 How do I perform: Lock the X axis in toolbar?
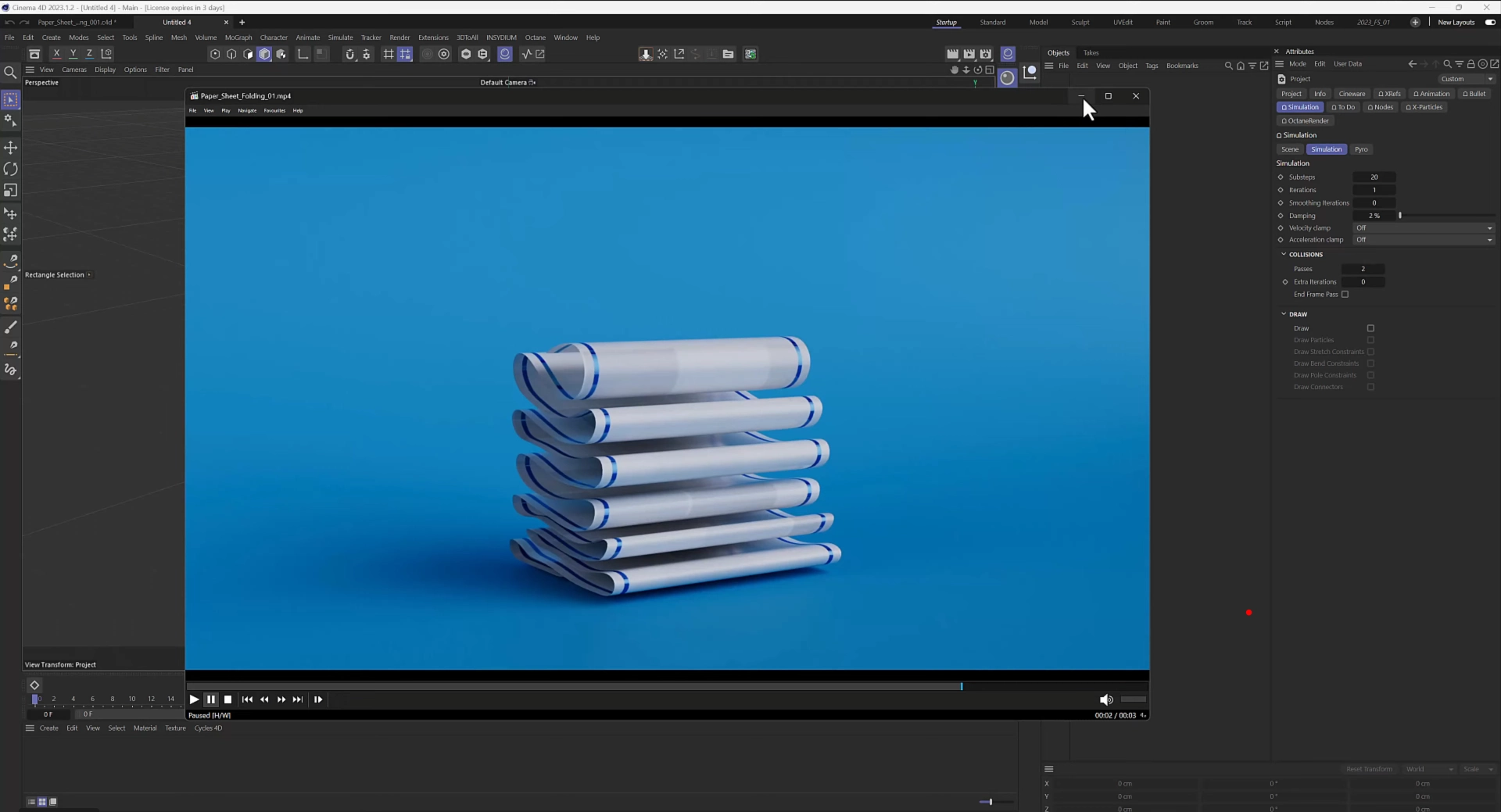[x=56, y=54]
